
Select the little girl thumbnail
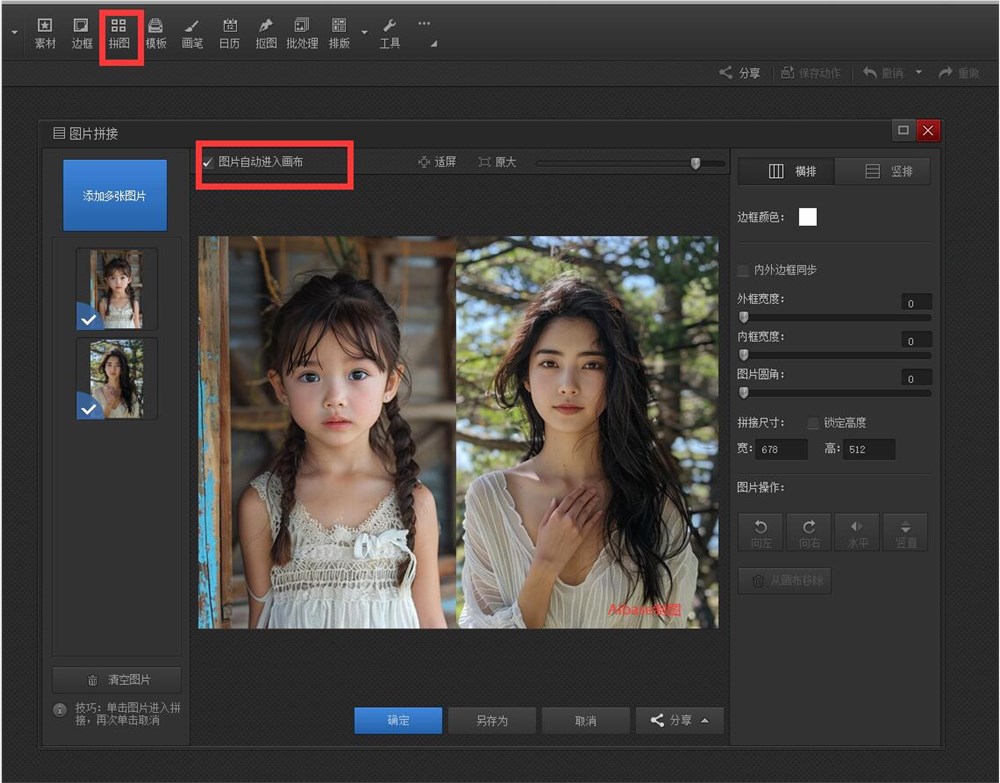(x=116, y=289)
